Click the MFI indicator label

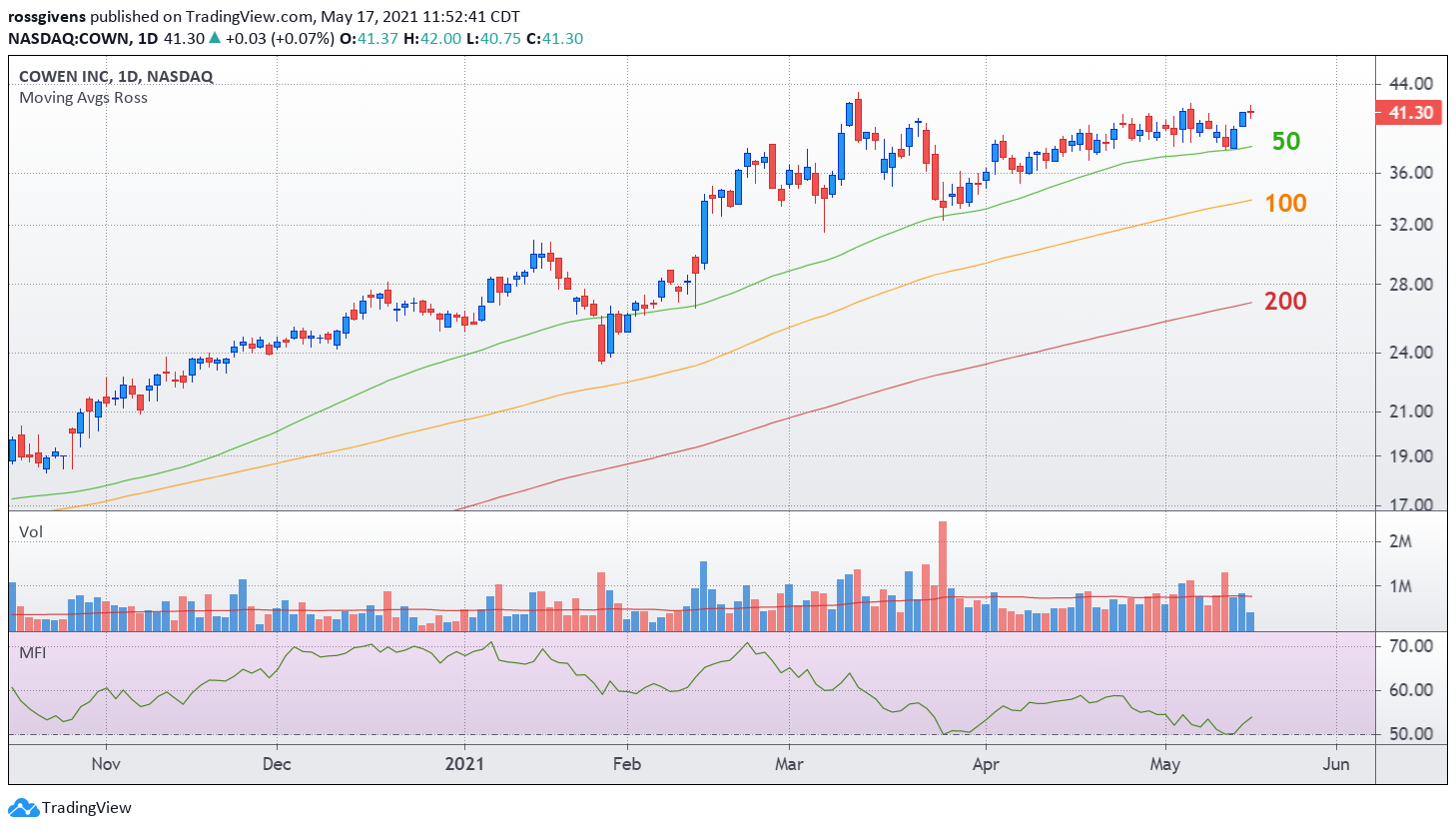[33, 652]
